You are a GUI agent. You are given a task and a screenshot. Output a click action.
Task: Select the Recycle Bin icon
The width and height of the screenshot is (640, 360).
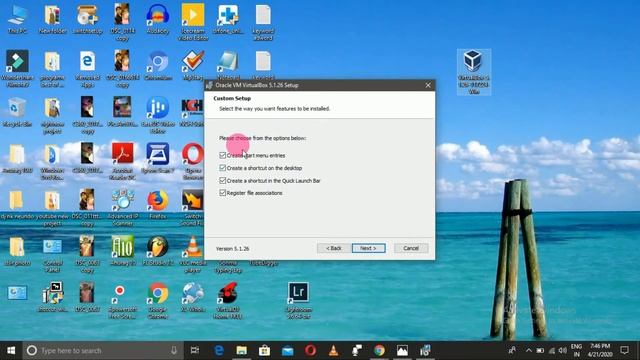click(17, 112)
